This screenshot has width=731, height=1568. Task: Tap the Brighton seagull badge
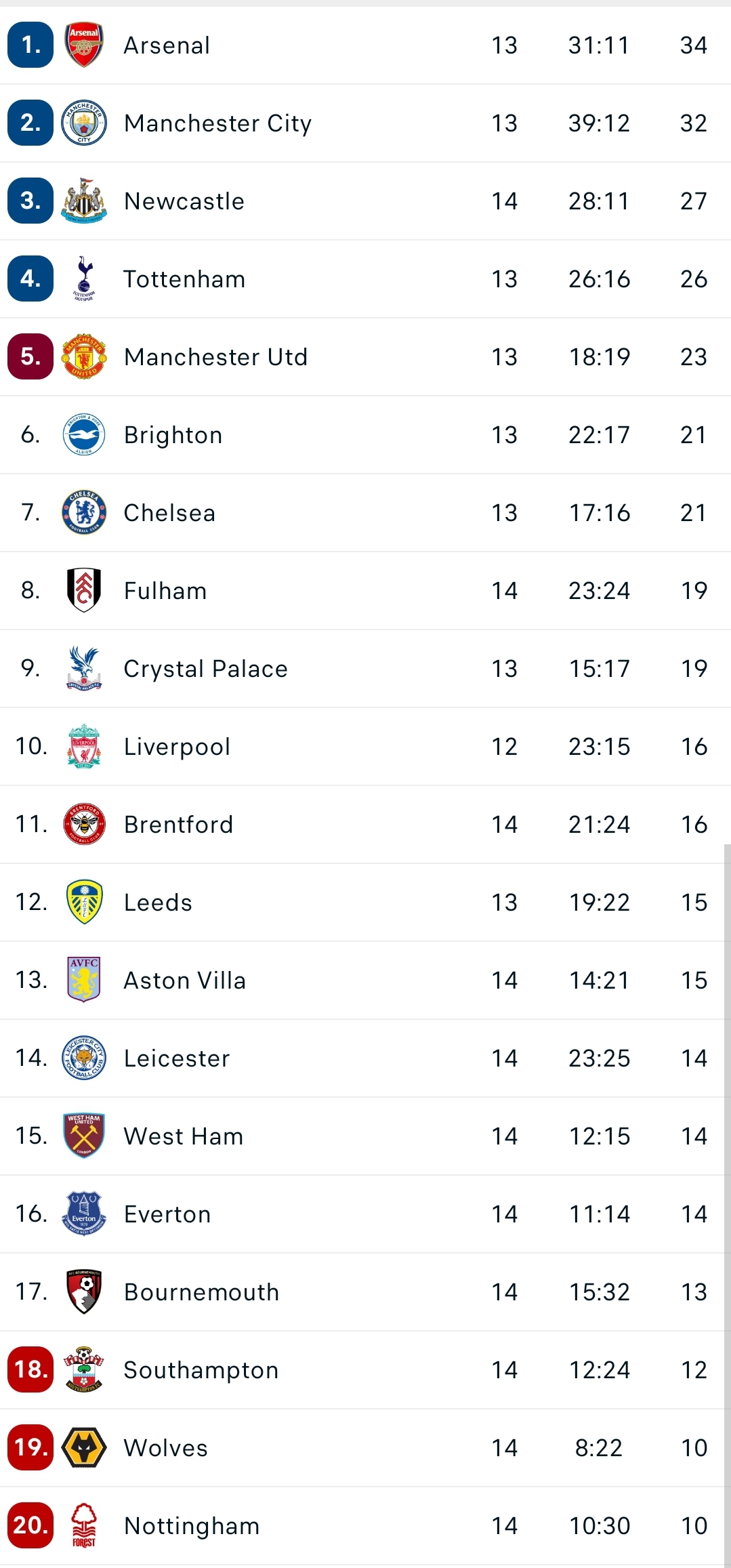tap(84, 434)
